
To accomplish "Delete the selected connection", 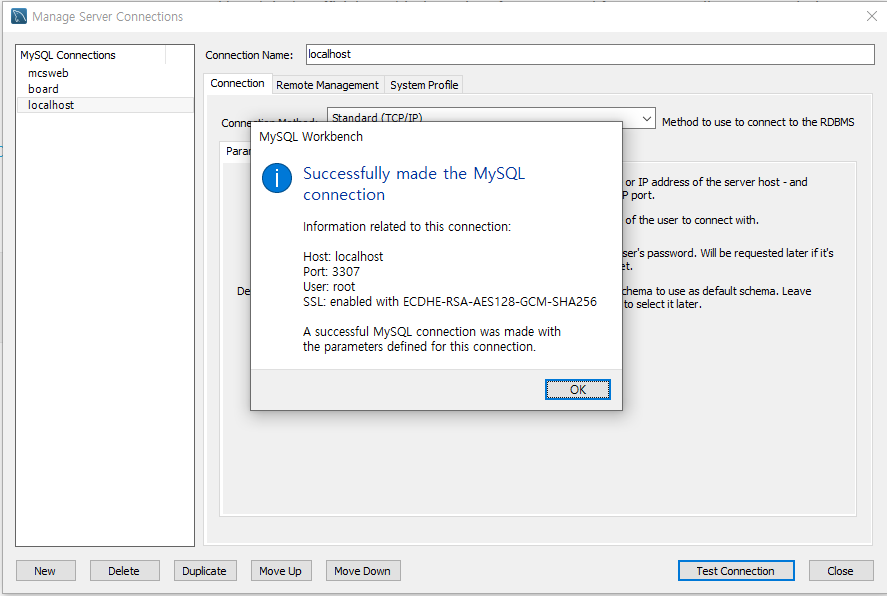I will pos(124,571).
